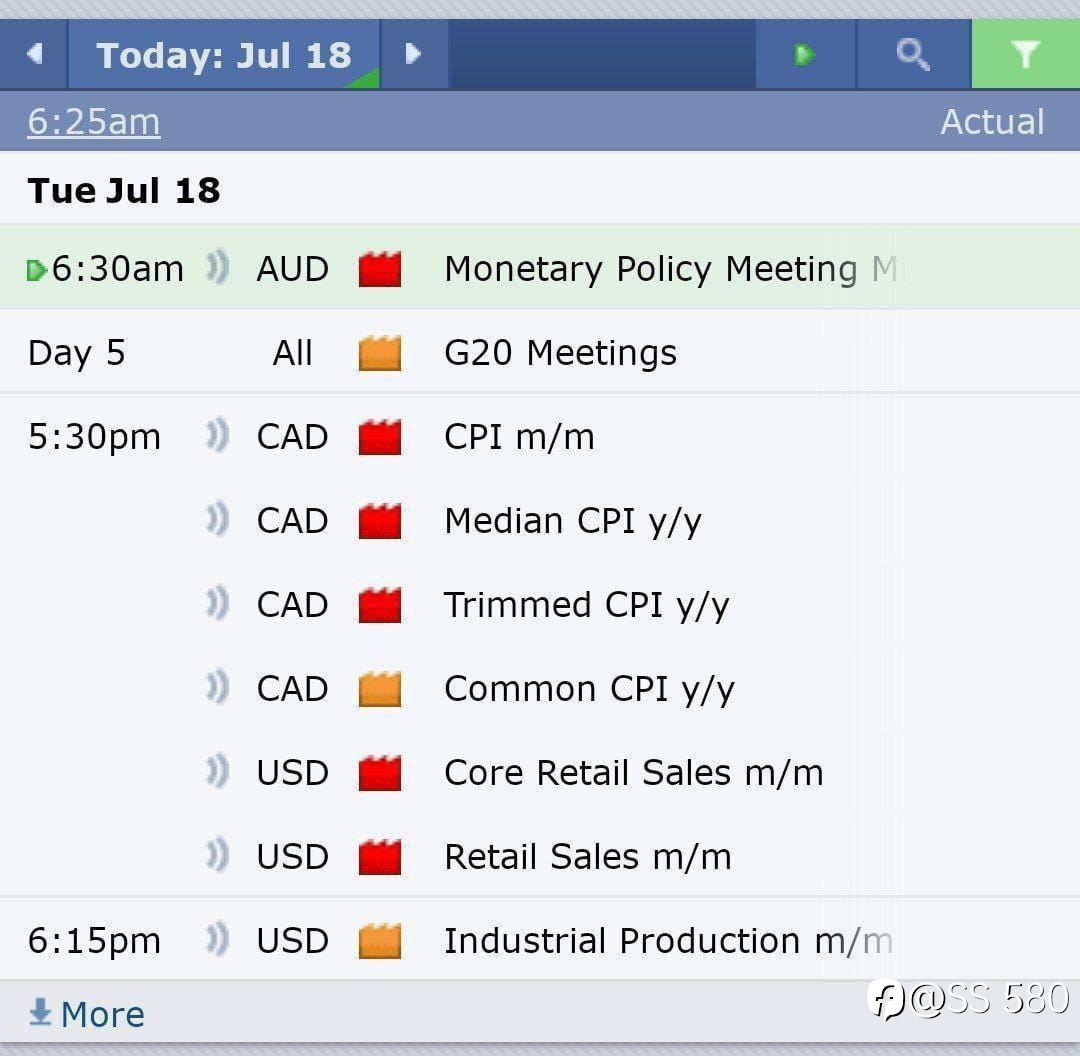Expand the Monetary Policy Meeting event row
This screenshot has height=1056, width=1080.
pos(650,269)
